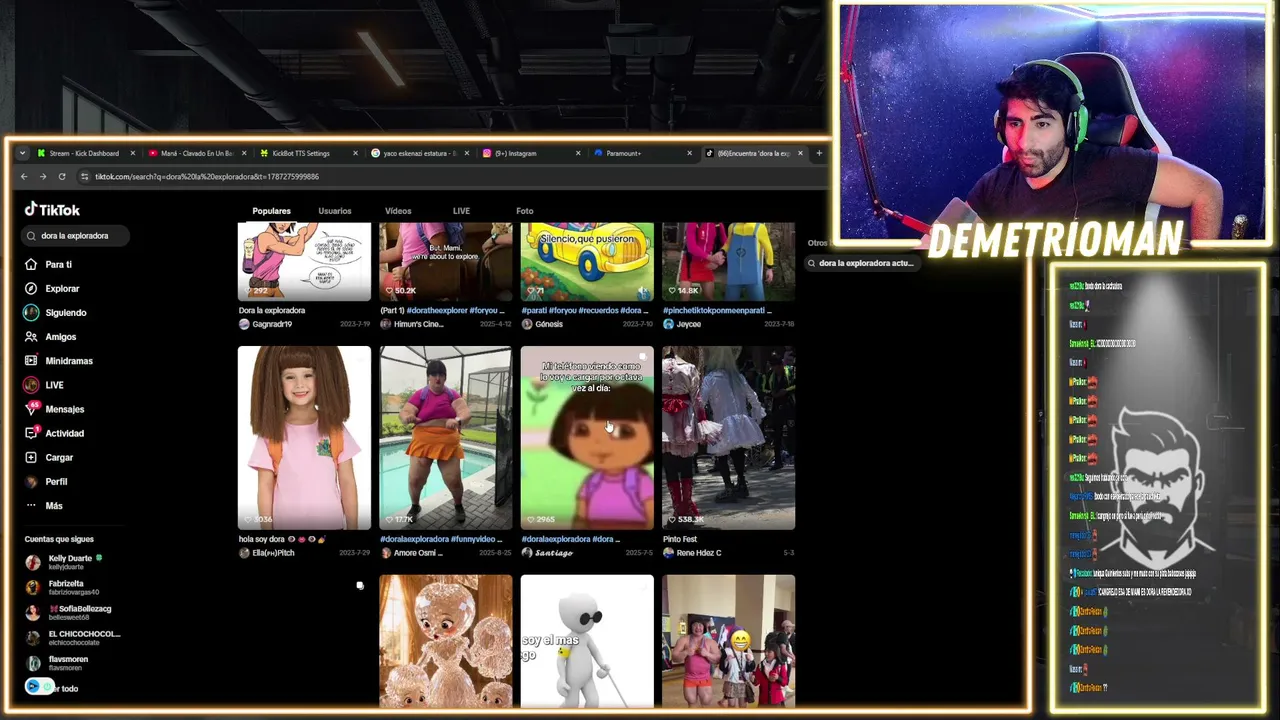Close the TikTok 'Encuentra dora la exp' tab
The height and width of the screenshot is (720, 1280).
800,153
